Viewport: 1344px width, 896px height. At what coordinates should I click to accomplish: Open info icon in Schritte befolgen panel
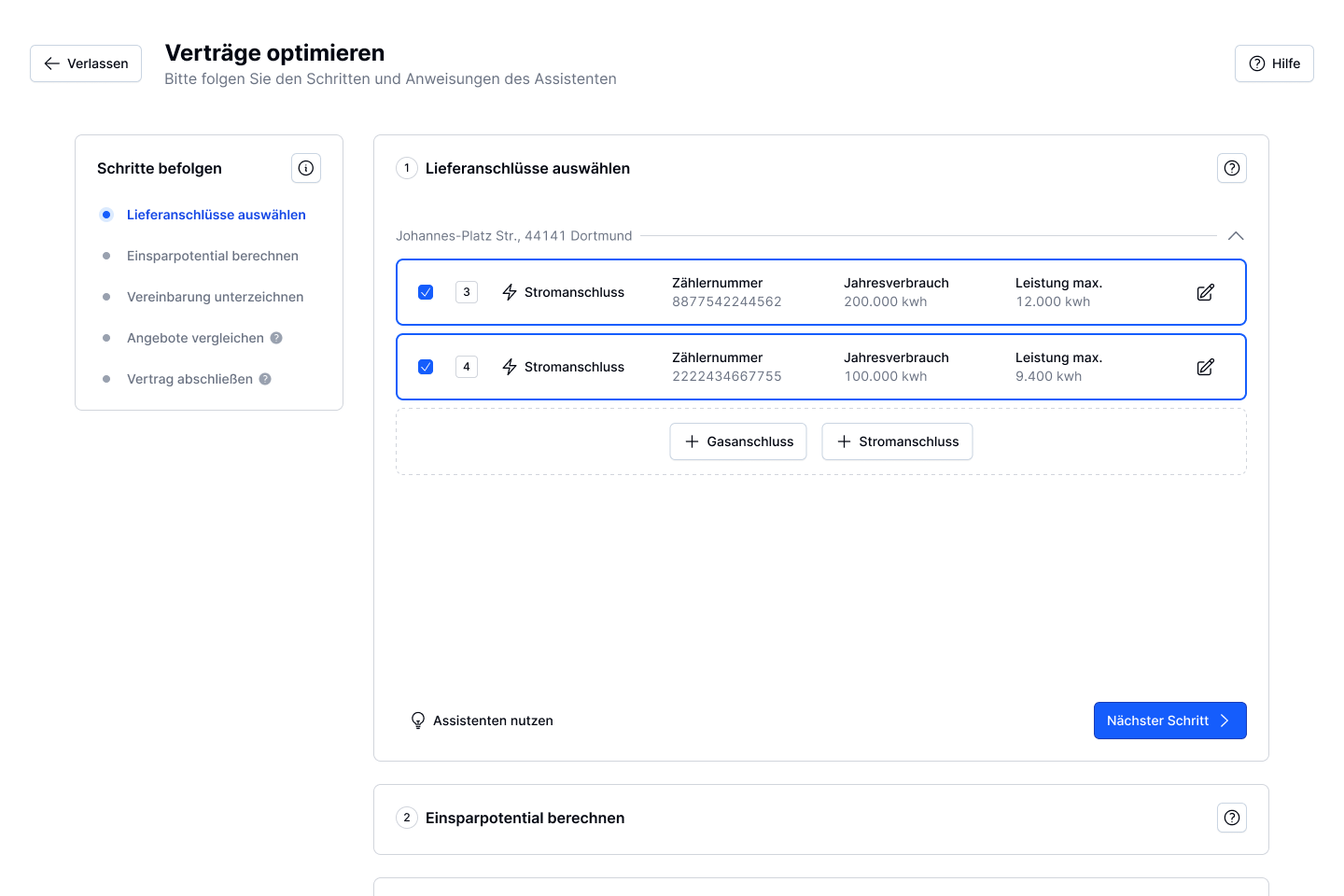[x=306, y=168]
